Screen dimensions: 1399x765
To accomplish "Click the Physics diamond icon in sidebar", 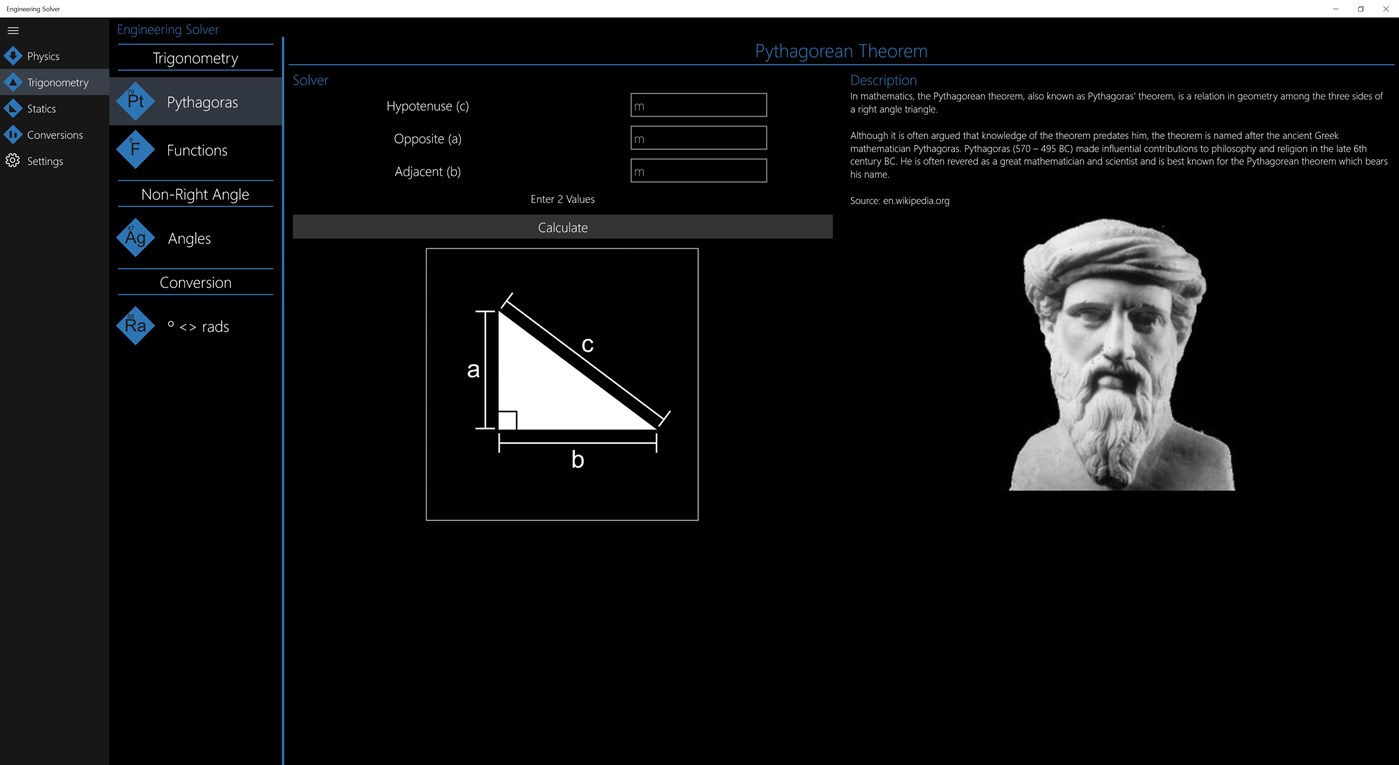I will point(13,56).
